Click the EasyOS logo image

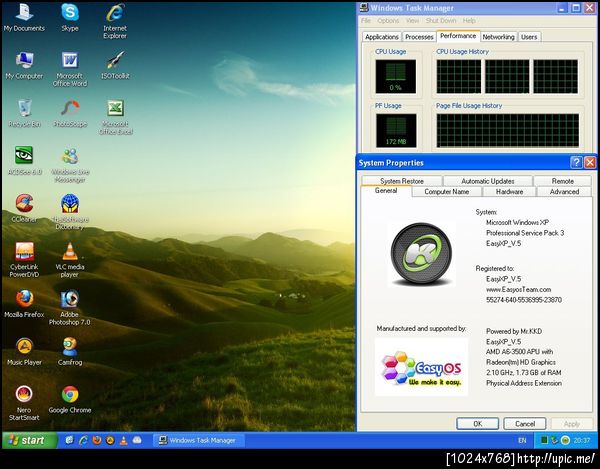coord(421,367)
